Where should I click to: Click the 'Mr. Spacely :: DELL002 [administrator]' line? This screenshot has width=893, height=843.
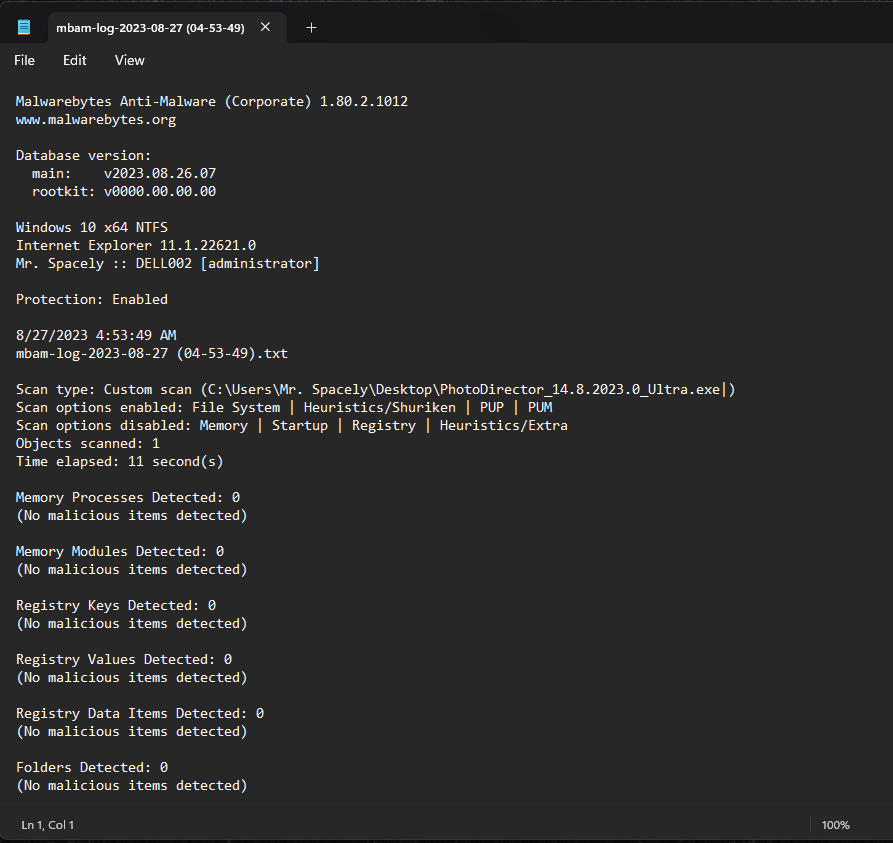tap(168, 263)
